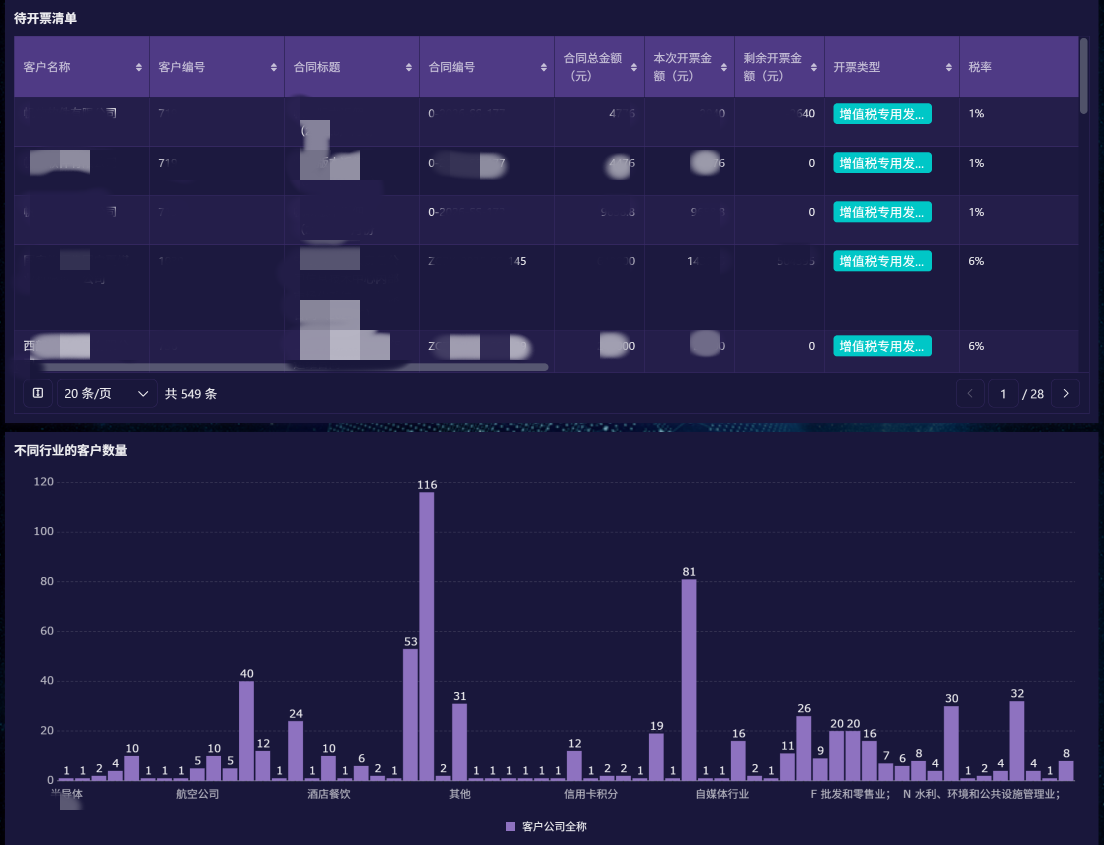Click the N 水利、环境和公共设施管理业 axis label

(x=981, y=794)
